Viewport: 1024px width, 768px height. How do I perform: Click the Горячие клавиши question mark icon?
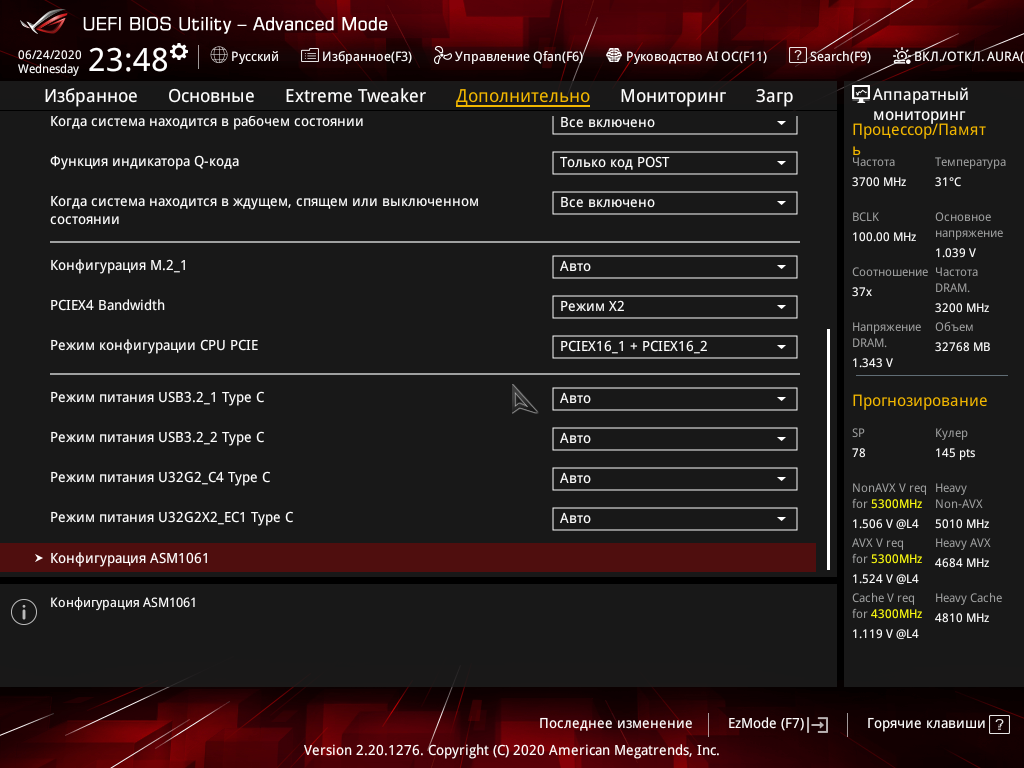click(999, 724)
